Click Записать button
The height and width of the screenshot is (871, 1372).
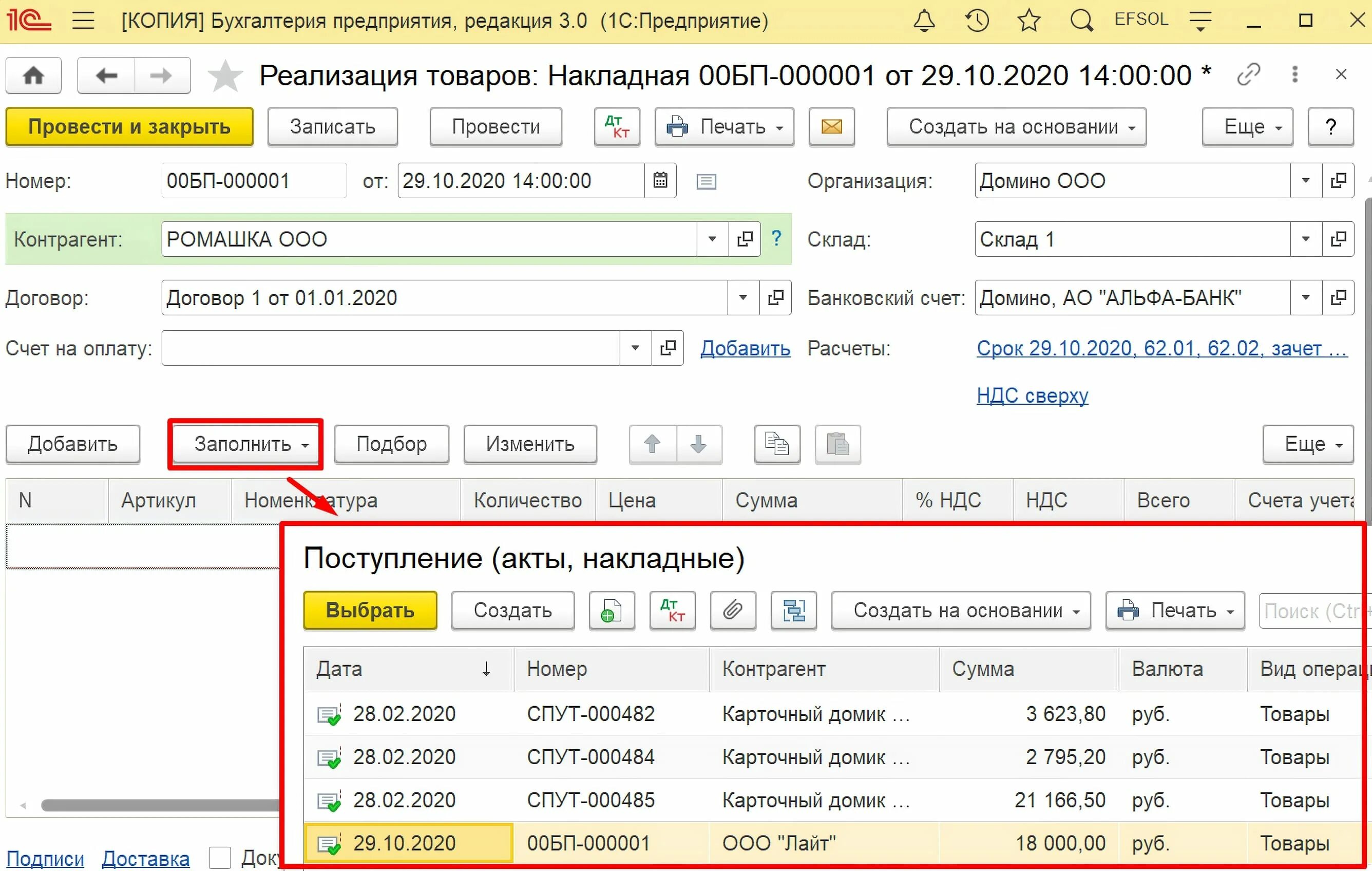point(333,126)
